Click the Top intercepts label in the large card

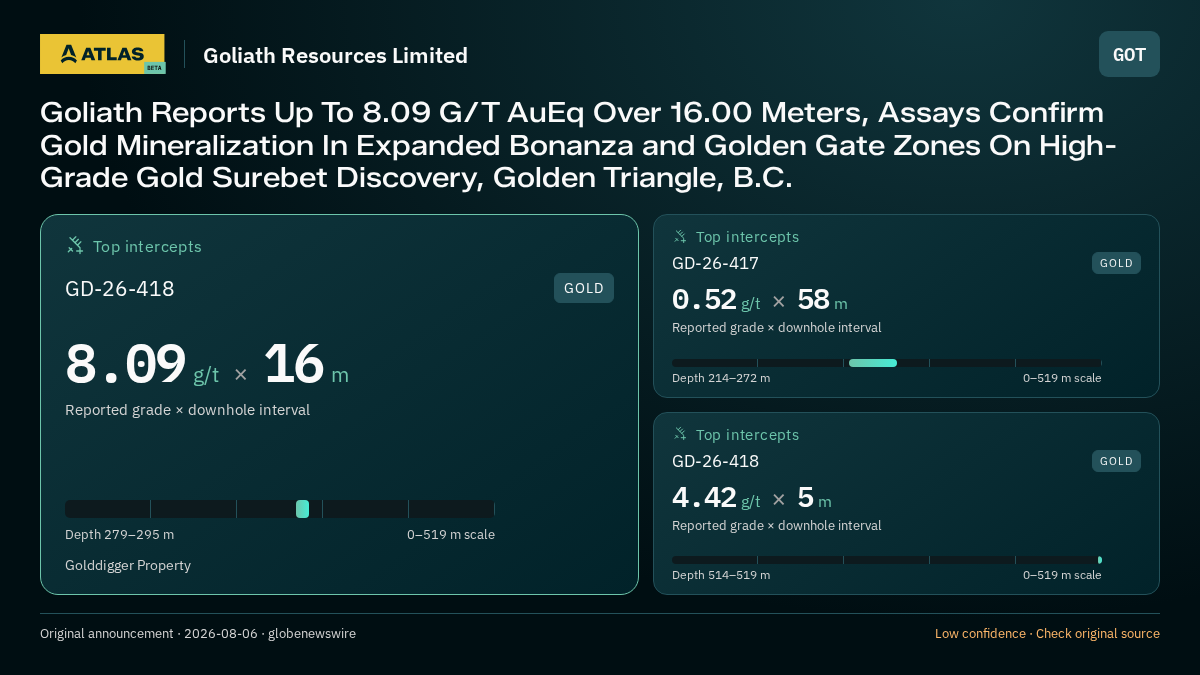point(147,246)
